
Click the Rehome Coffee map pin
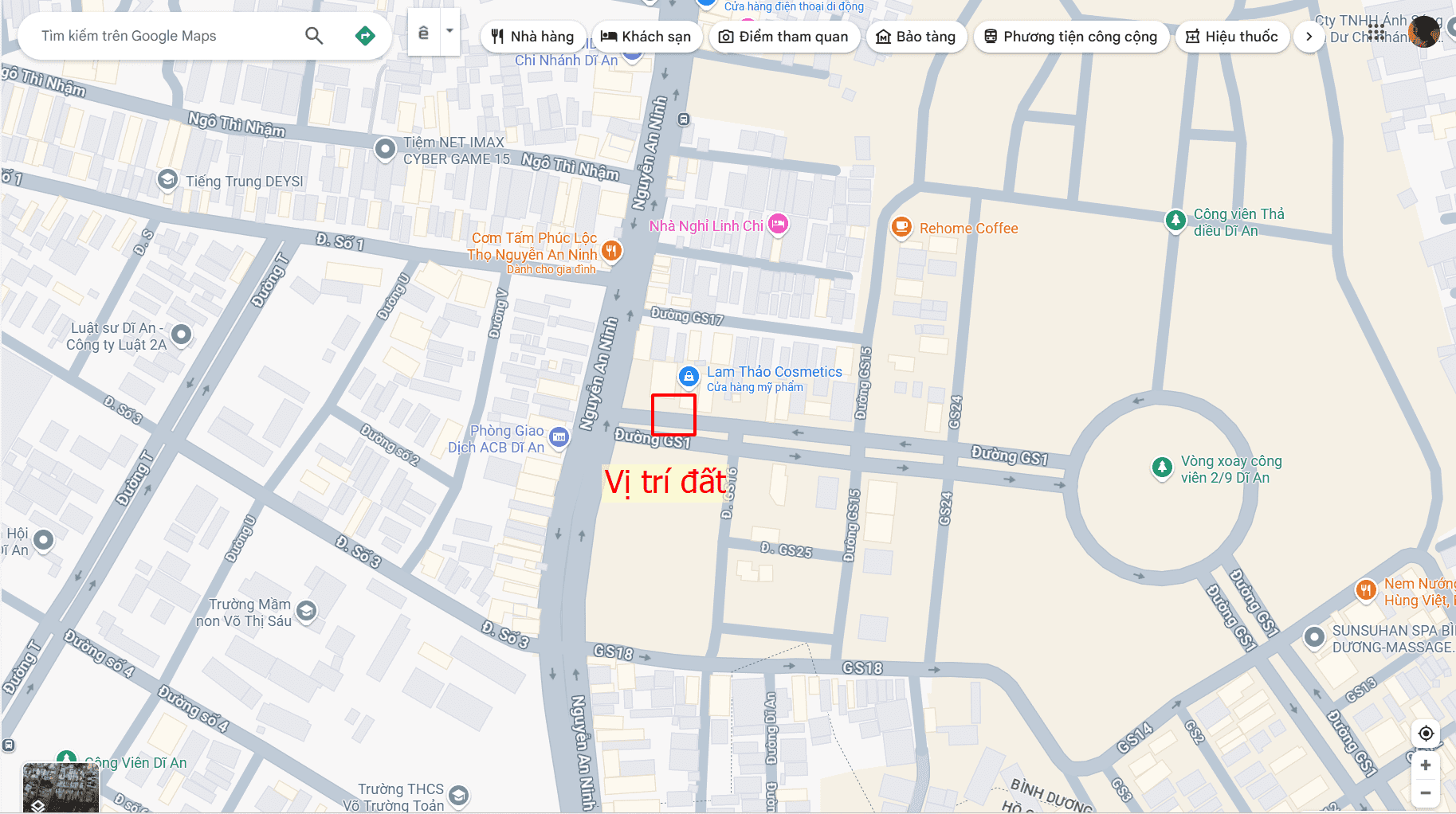tap(901, 229)
